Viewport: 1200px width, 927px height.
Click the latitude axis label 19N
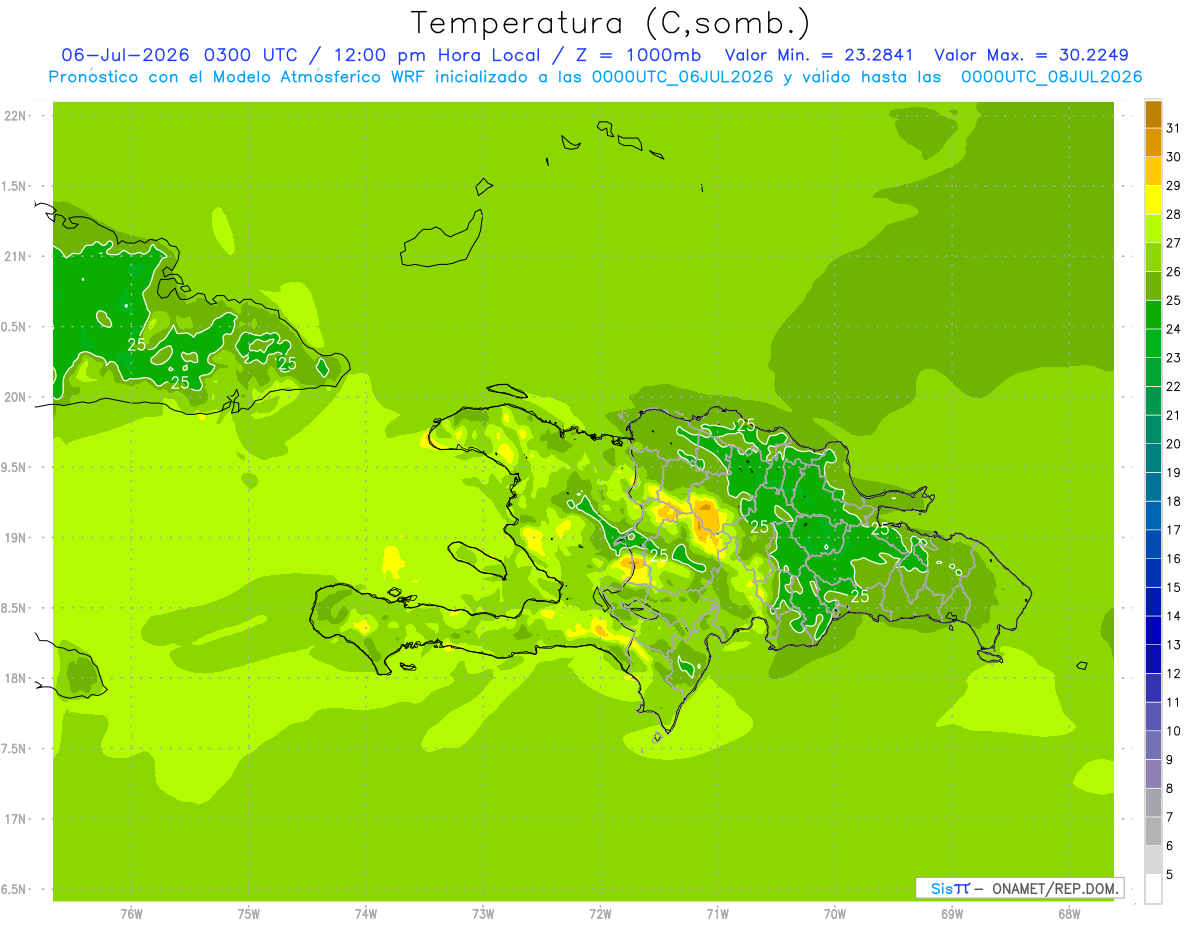(17, 538)
